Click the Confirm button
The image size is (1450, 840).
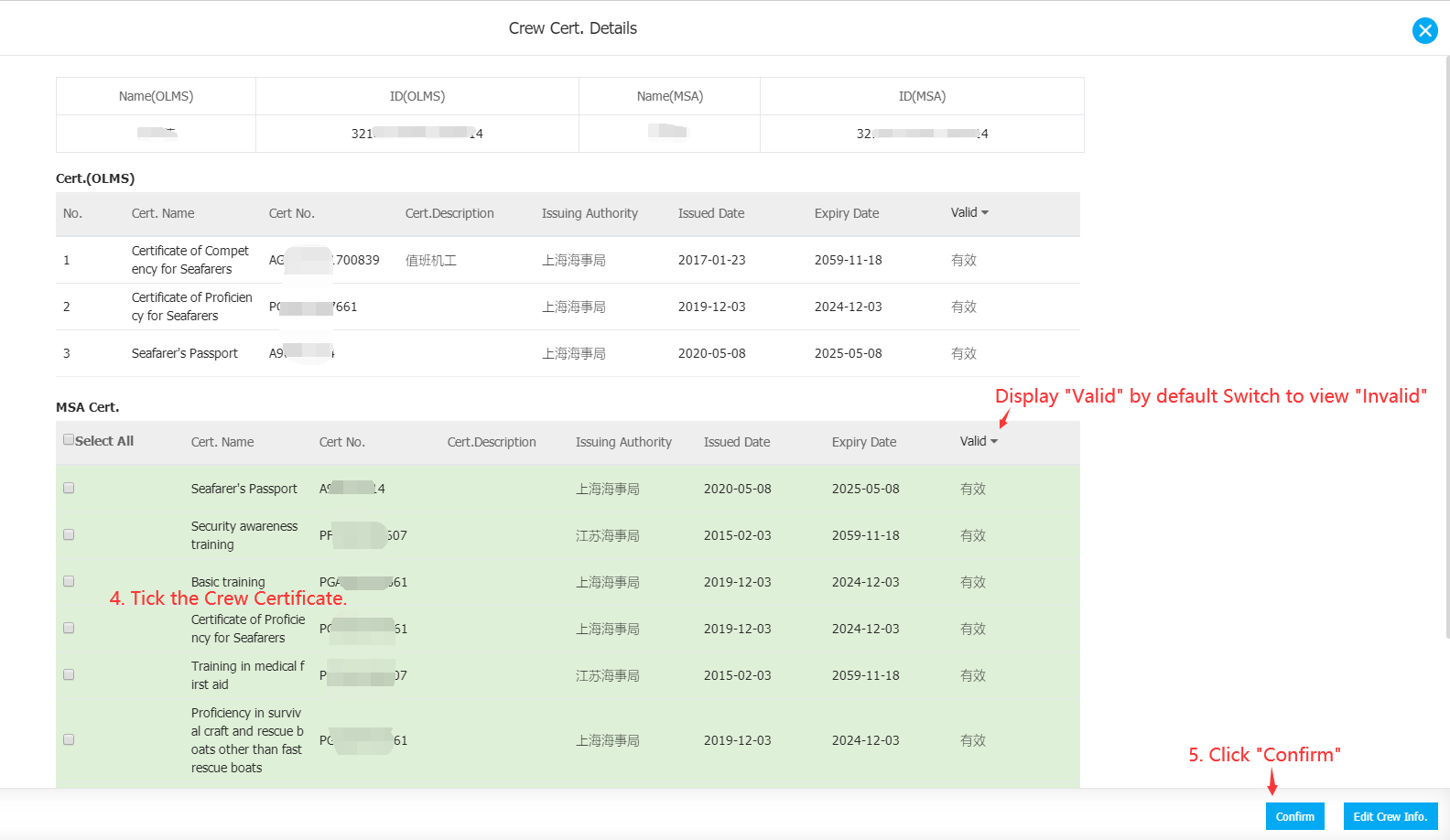[1294, 816]
